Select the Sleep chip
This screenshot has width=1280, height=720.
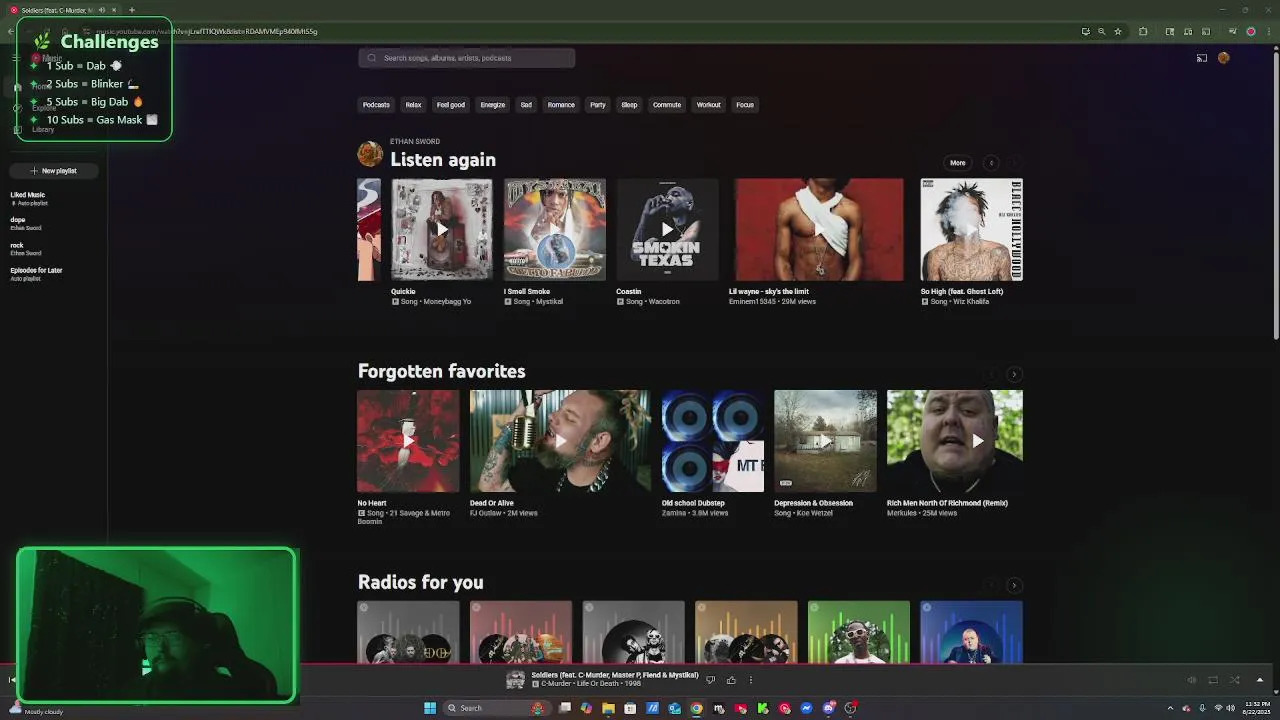point(629,105)
